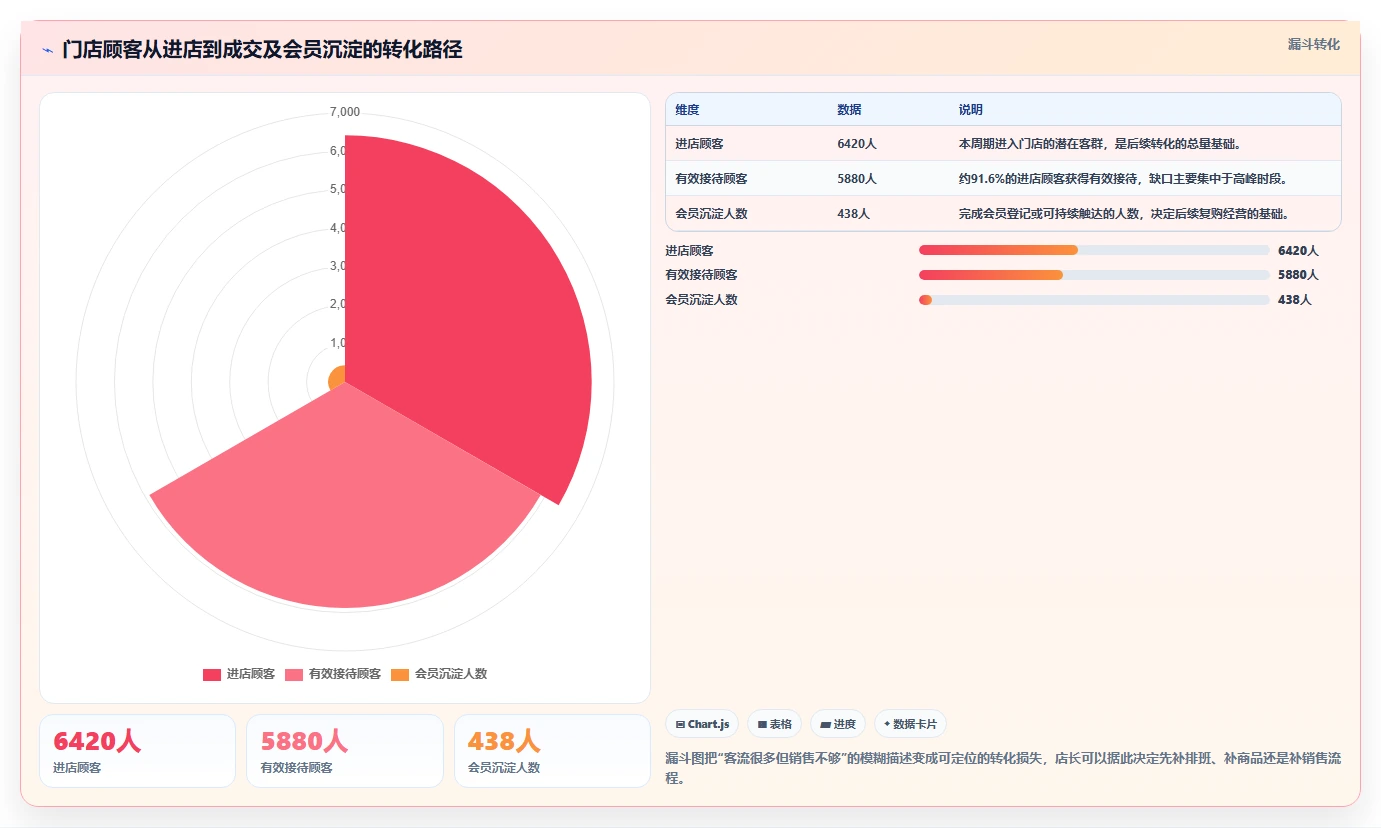Click the description starting 完成会员登记
1381x828 pixels.
[1124, 214]
